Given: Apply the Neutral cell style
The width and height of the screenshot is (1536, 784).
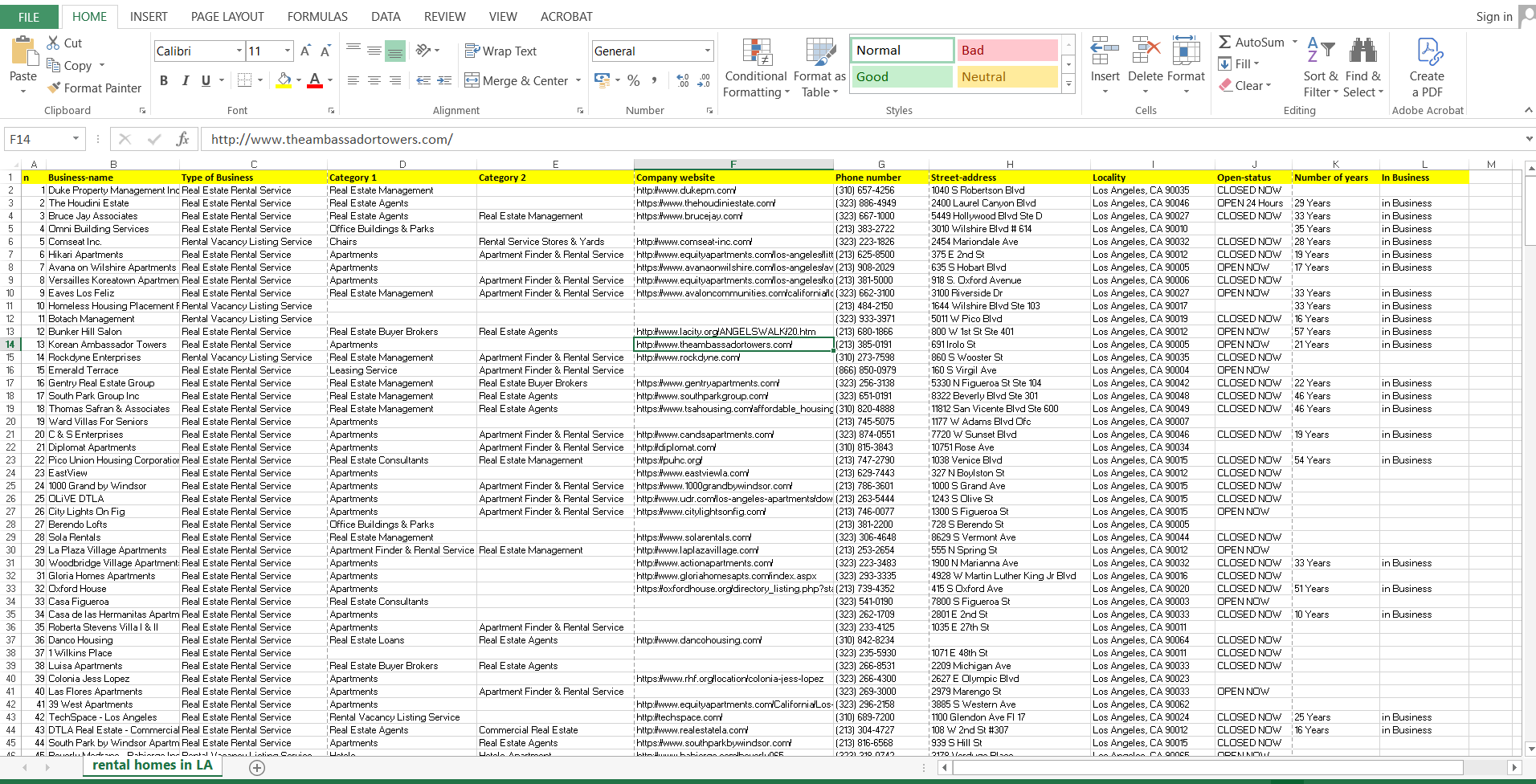Looking at the screenshot, I should (x=1007, y=76).
